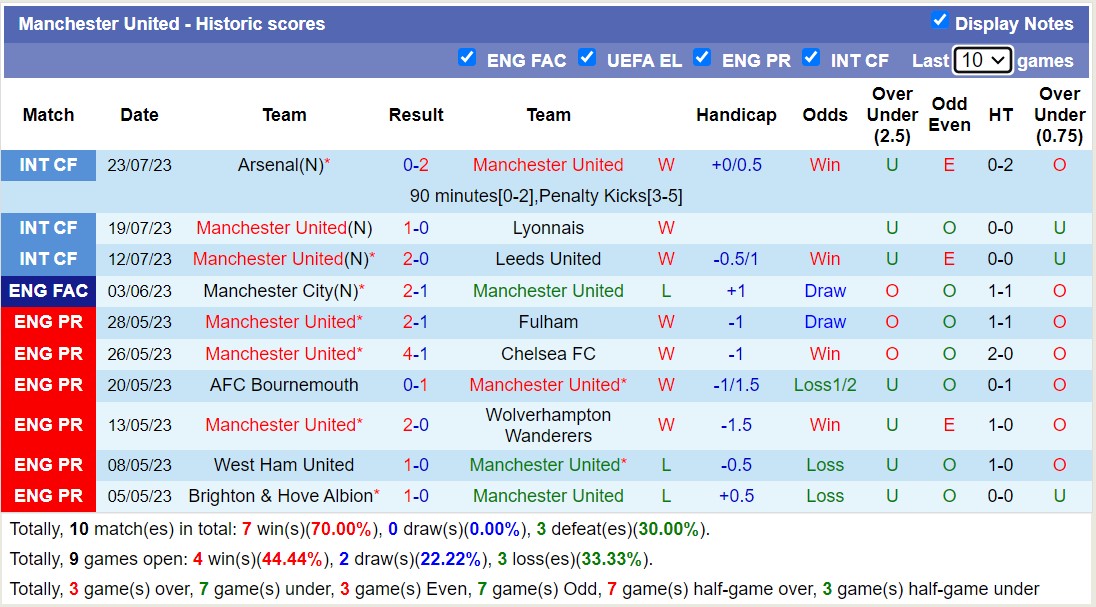Image resolution: width=1096 pixels, height=607 pixels.
Task: Disable the UEFA EL filter
Action: [587, 59]
